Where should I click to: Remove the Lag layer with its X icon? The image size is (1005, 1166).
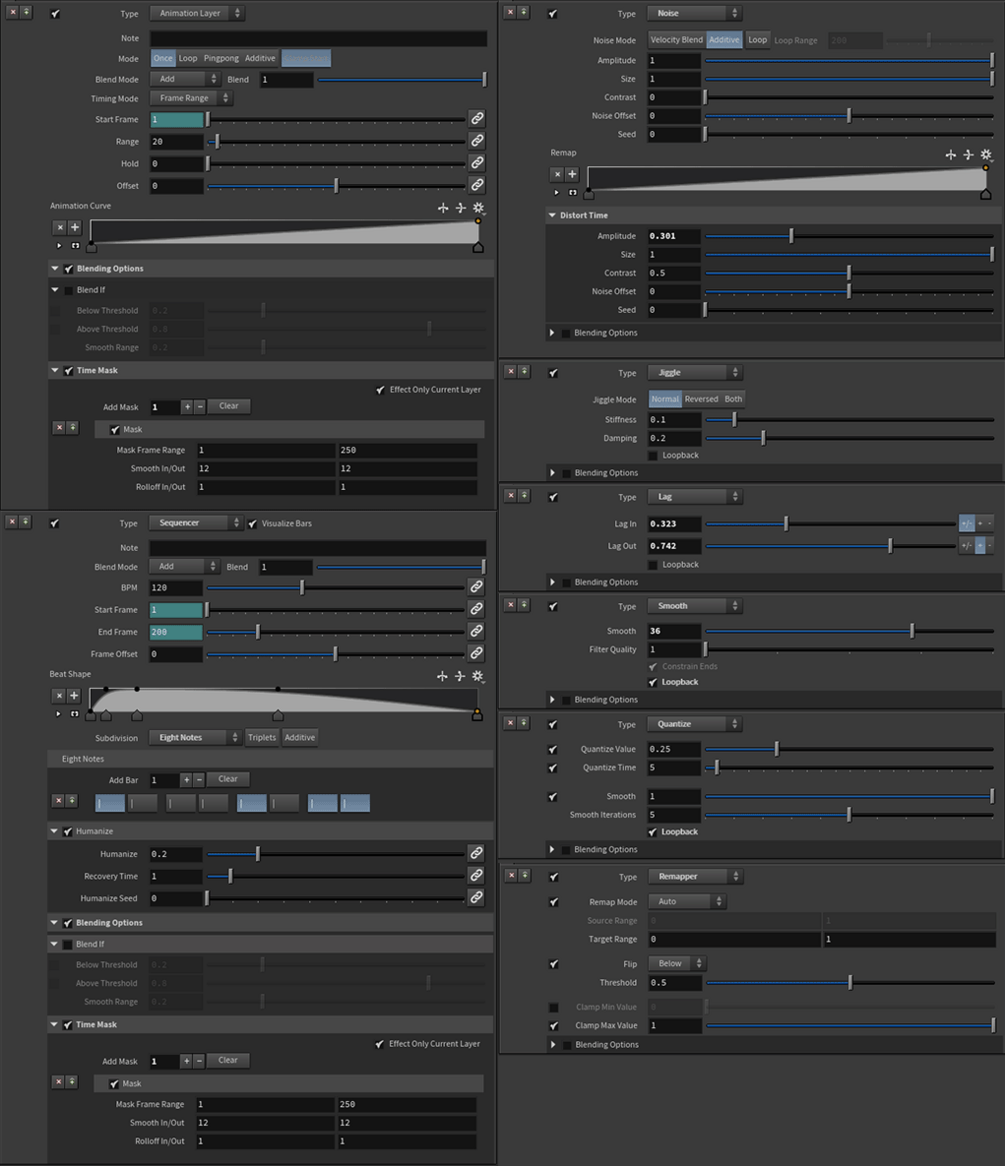pyautogui.click(x=510, y=495)
